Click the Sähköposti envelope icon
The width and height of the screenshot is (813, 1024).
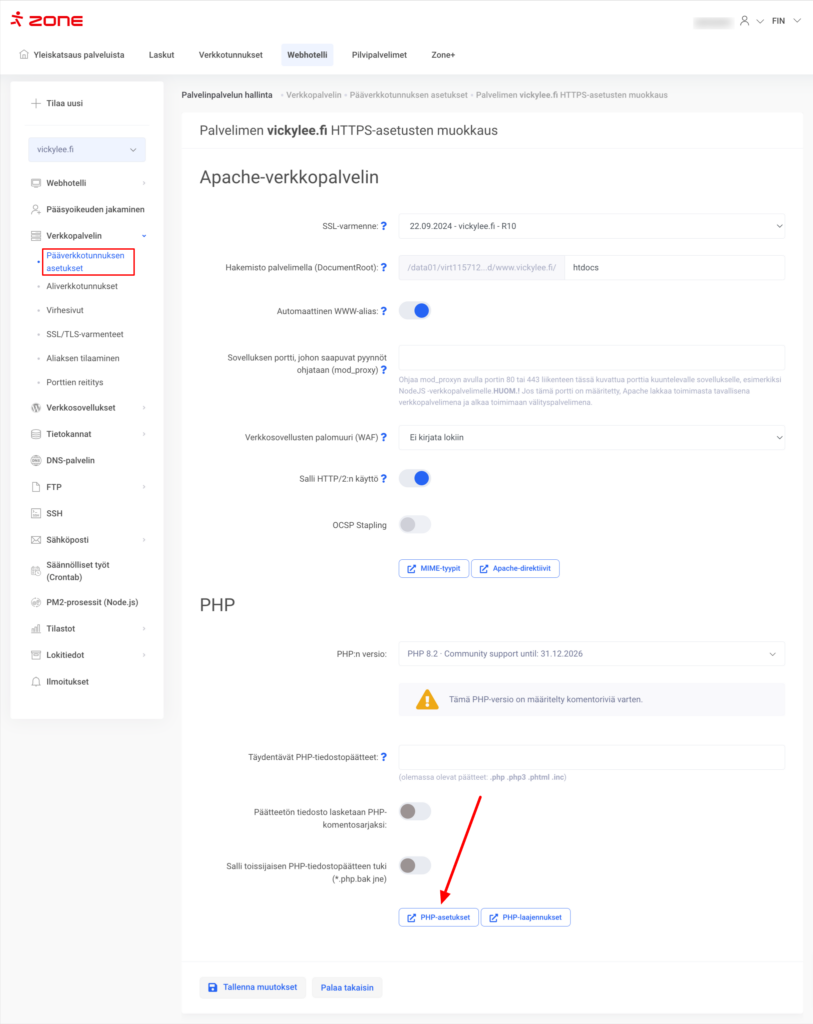click(36, 539)
